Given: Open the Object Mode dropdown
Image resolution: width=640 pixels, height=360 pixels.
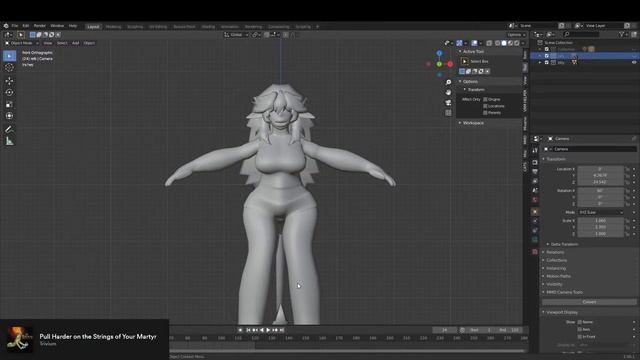Looking at the screenshot, I should pyautogui.click(x=22, y=43).
